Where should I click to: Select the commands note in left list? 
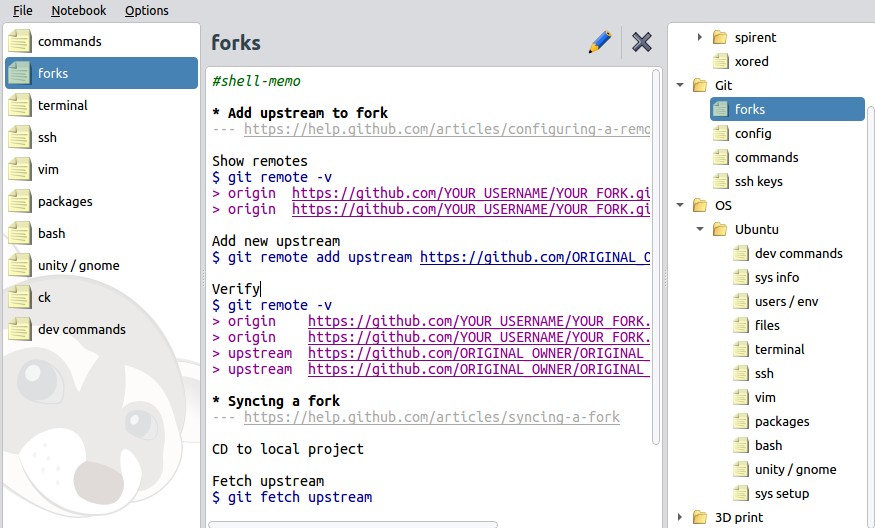pyautogui.click(x=102, y=41)
